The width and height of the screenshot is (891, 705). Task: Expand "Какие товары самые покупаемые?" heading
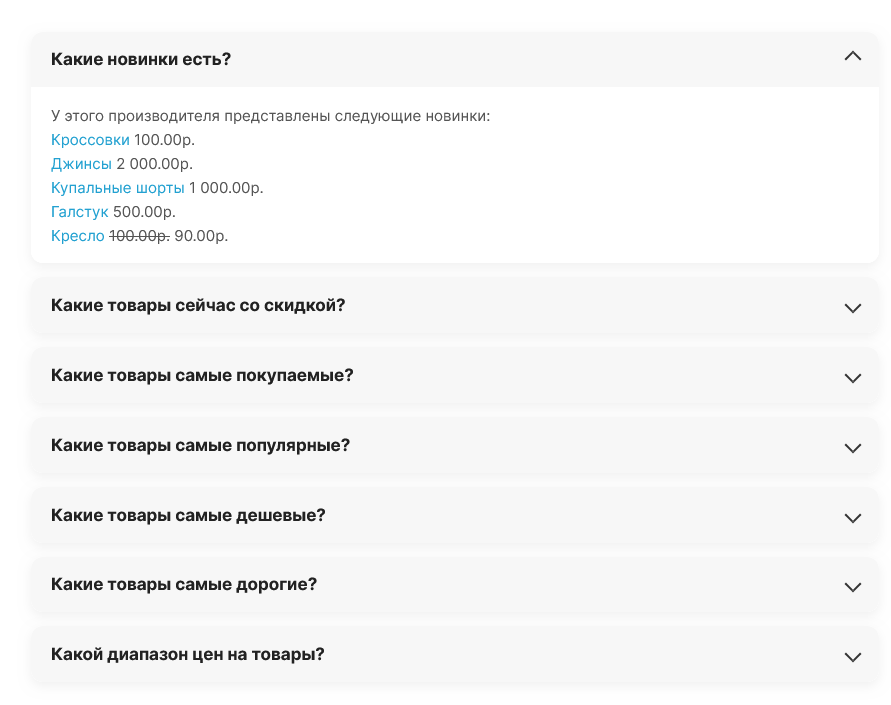point(202,375)
